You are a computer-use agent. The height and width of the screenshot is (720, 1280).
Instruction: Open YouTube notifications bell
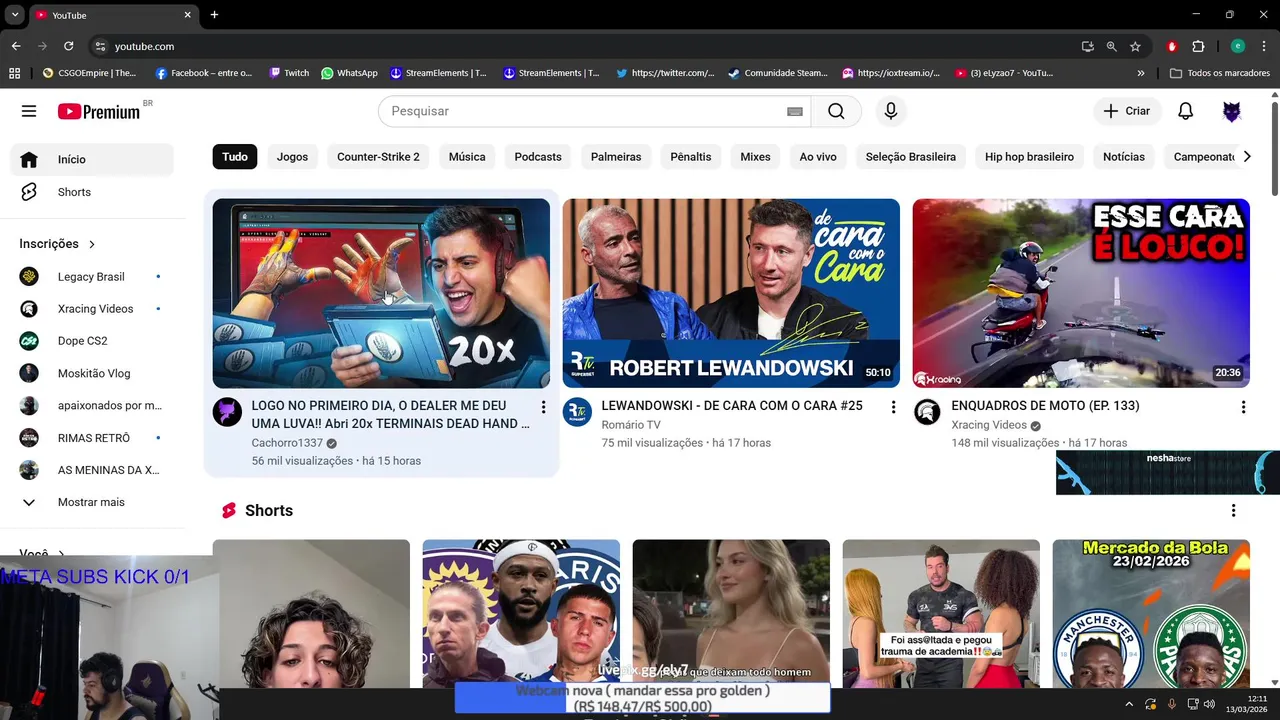point(1185,111)
